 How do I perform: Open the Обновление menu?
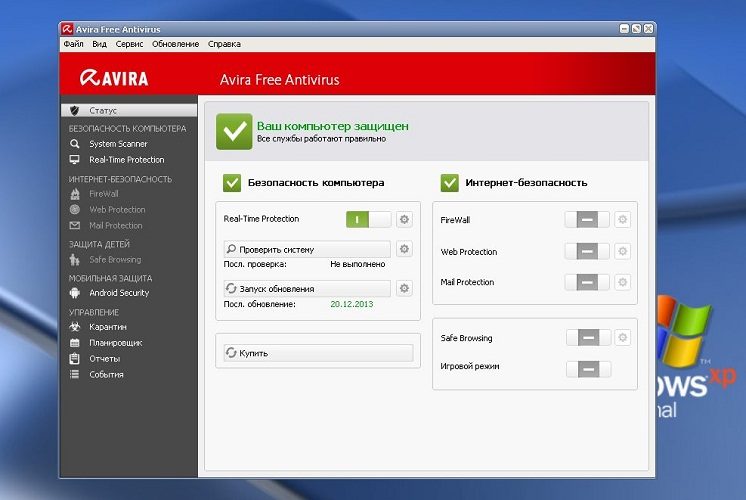[176, 44]
